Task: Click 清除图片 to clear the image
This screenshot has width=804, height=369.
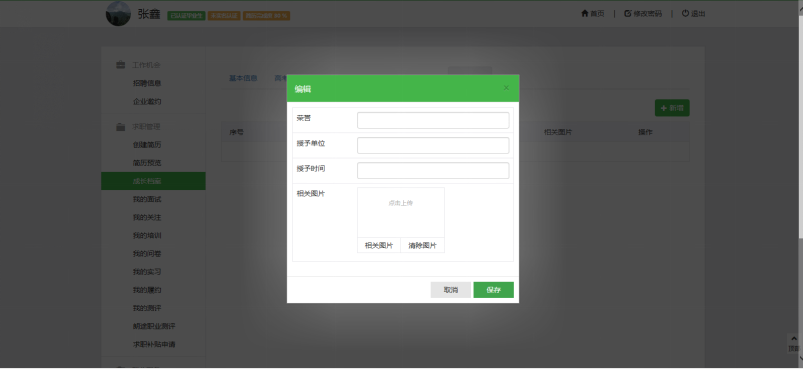Action: pos(423,245)
